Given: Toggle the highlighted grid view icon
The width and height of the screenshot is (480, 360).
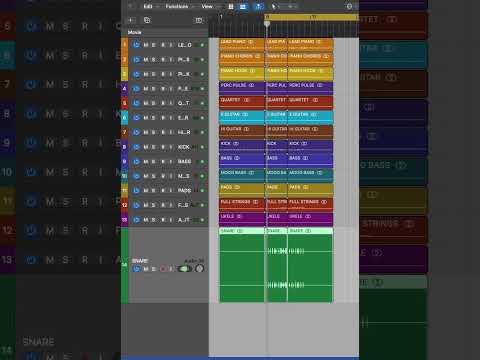Looking at the screenshot, I should 243,6.
